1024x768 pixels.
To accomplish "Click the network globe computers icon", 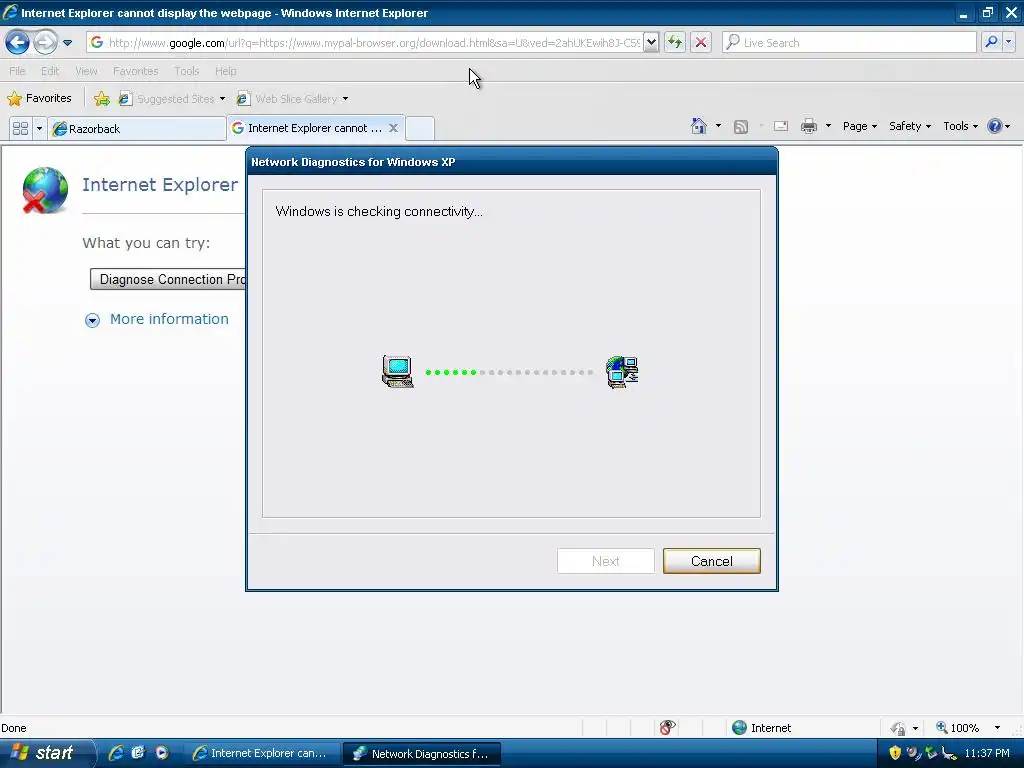I will coord(622,372).
